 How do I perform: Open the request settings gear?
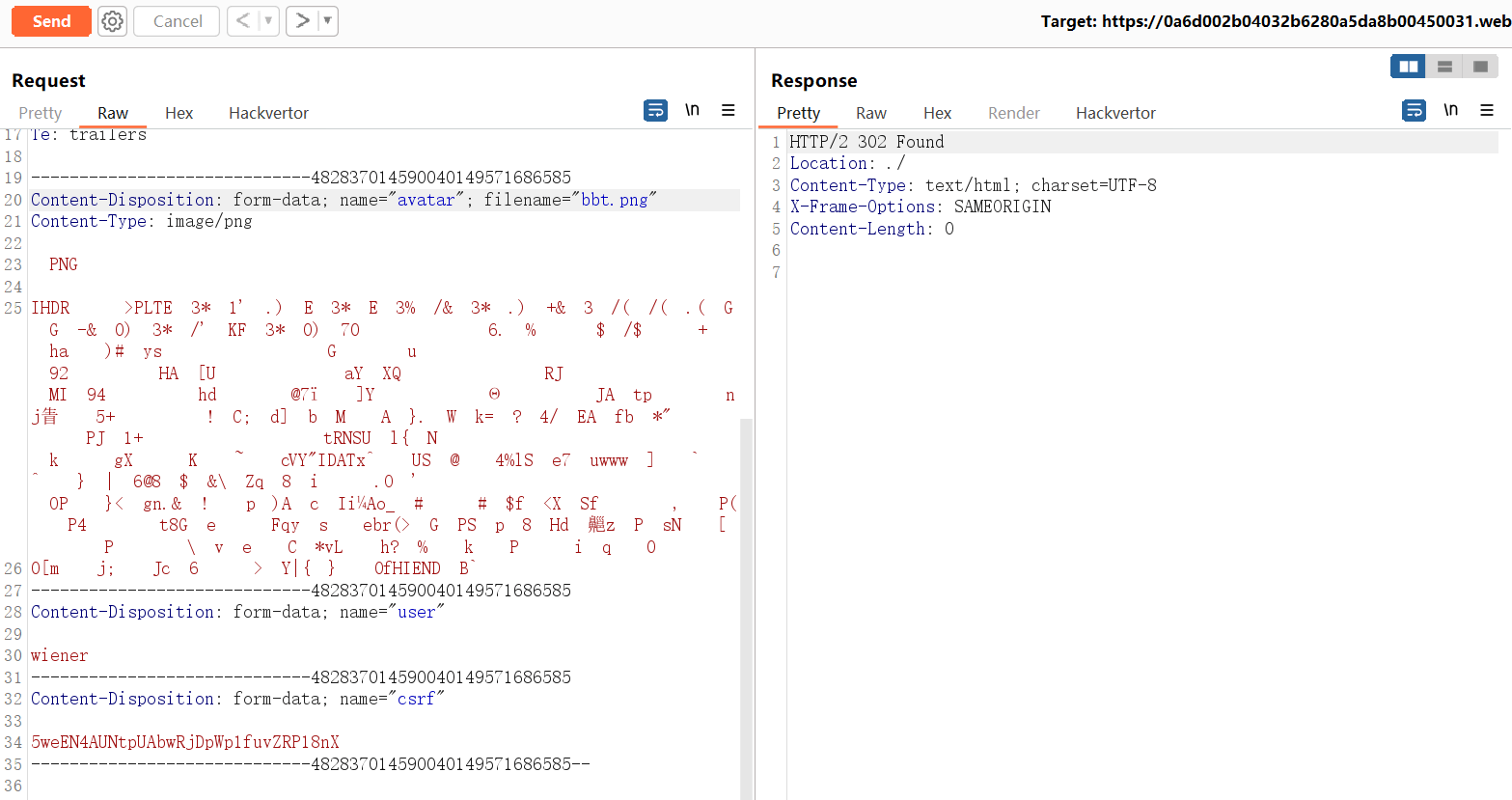pyautogui.click(x=113, y=21)
